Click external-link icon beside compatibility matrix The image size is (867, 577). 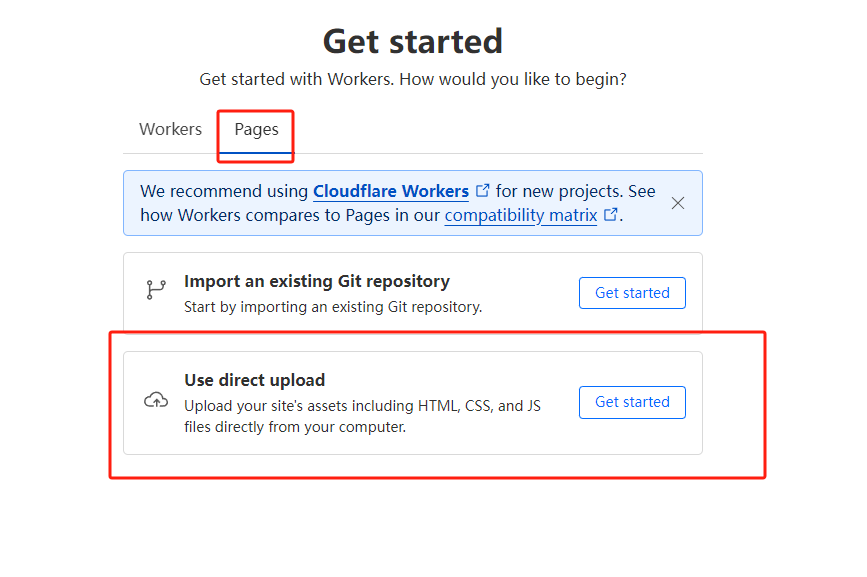click(611, 215)
